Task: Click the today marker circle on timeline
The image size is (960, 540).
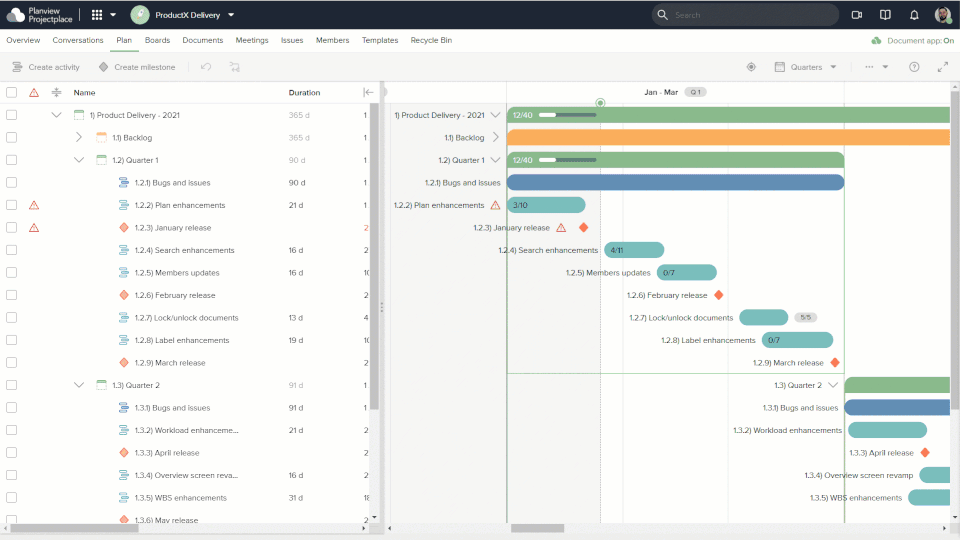Action: coord(601,103)
